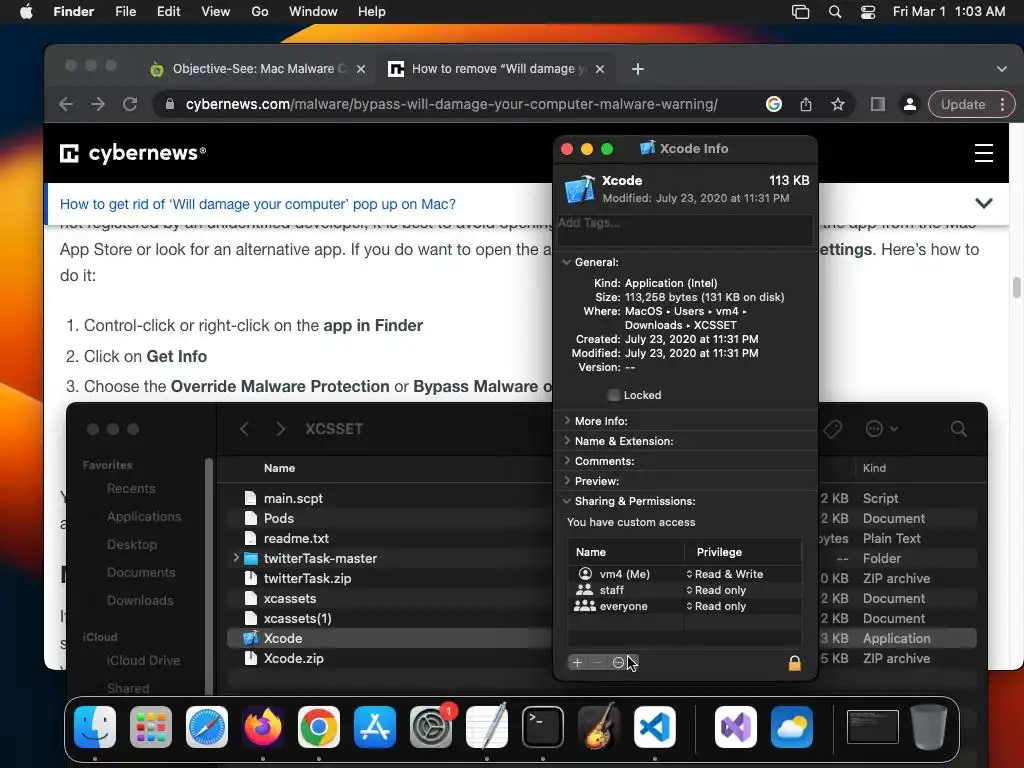This screenshot has width=1024, height=768.
Task: Open Google Chrome from the Dock
Action: click(319, 727)
